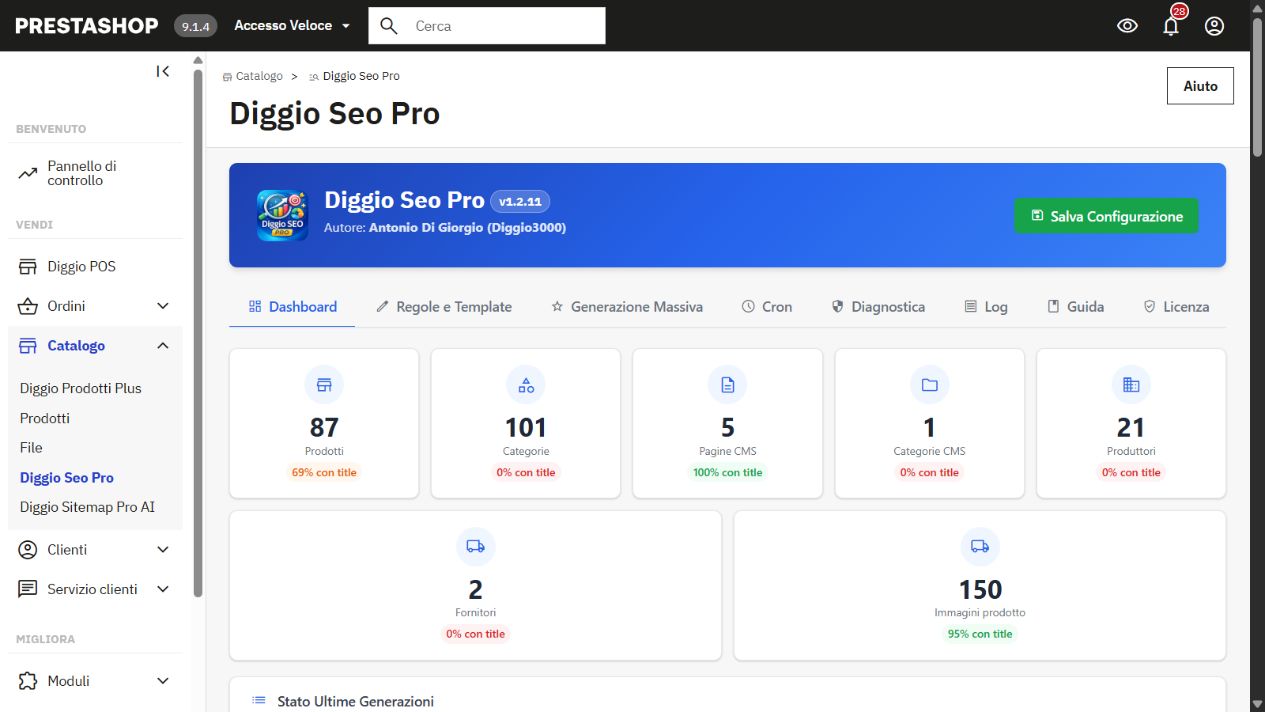Open Diggio Sitemap Pro AI menu item
Image resolution: width=1265 pixels, height=712 pixels.
[x=87, y=507]
